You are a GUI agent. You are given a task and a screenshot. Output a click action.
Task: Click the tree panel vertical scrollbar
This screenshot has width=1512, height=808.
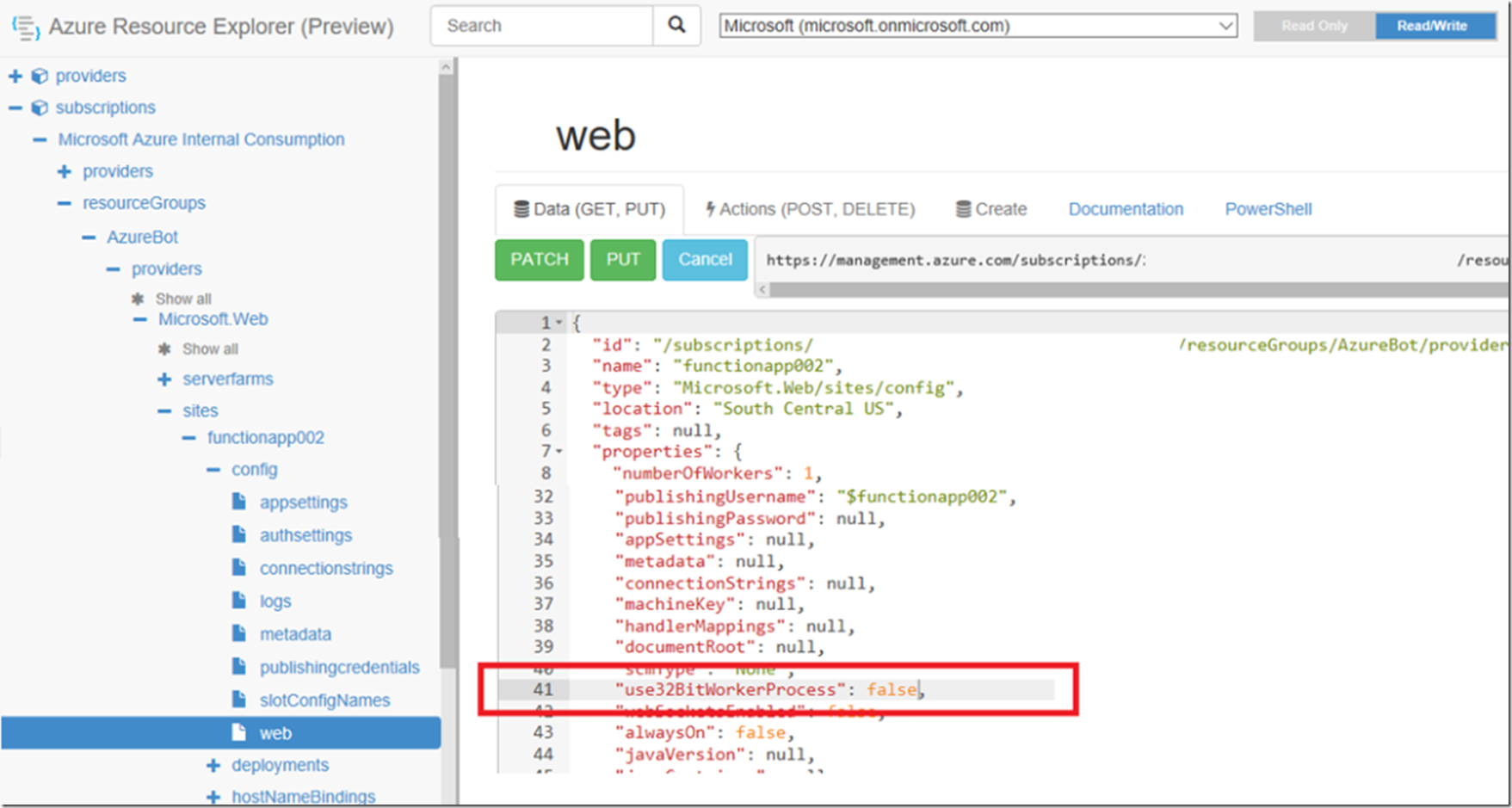click(446, 370)
